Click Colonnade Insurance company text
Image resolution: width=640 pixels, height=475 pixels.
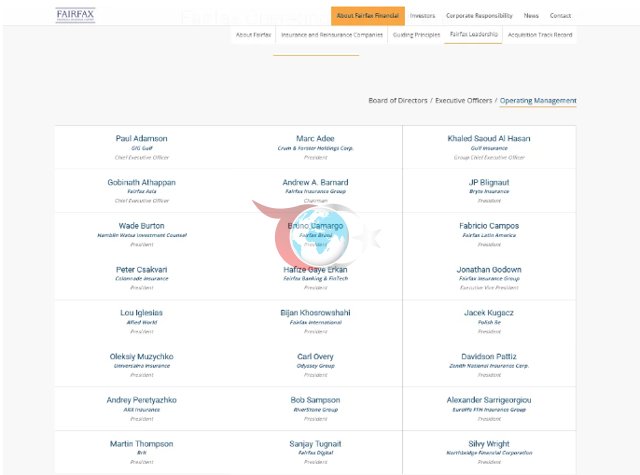[x=142, y=278]
